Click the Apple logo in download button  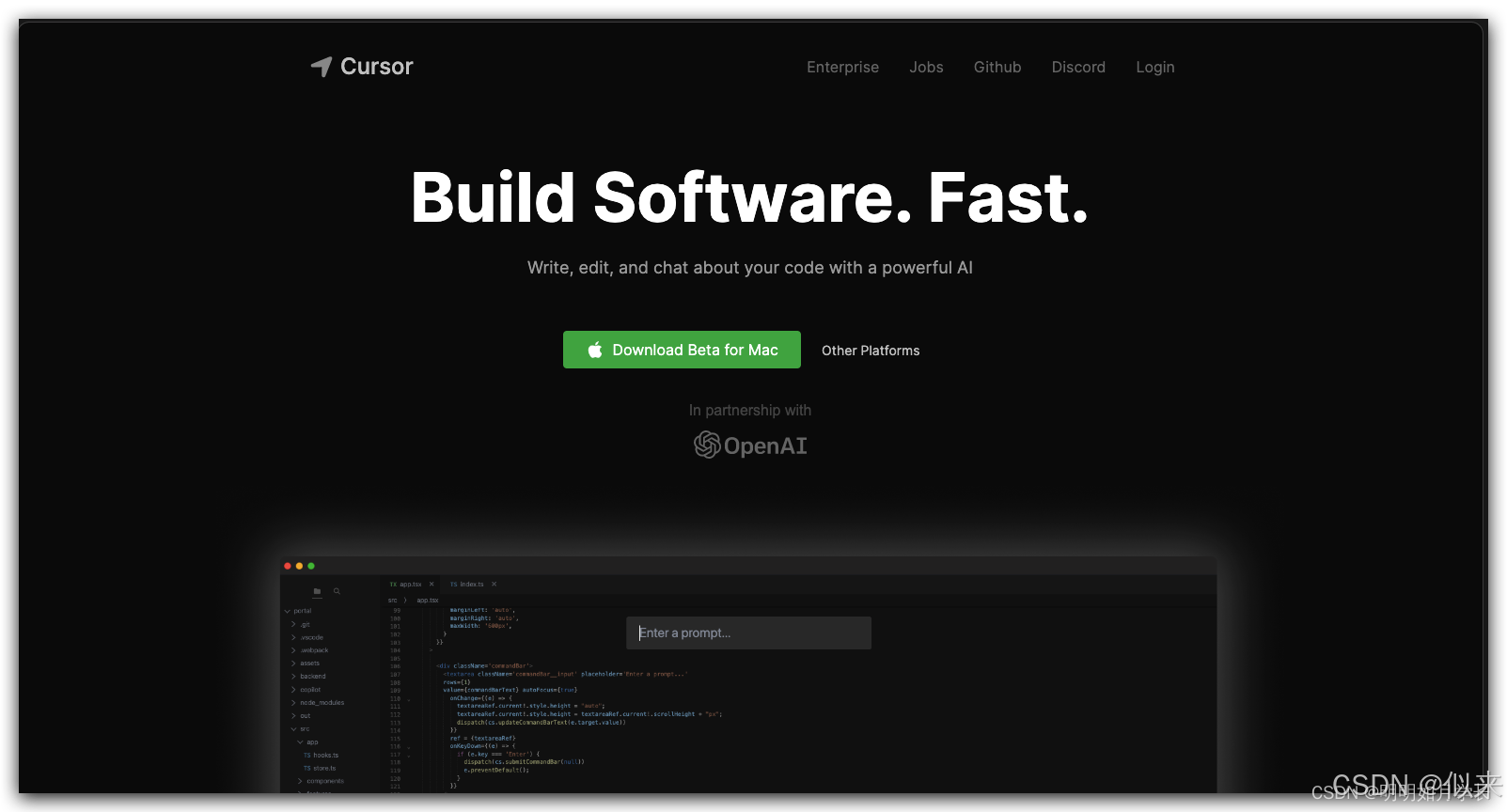pyautogui.click(x=595, y=350)
